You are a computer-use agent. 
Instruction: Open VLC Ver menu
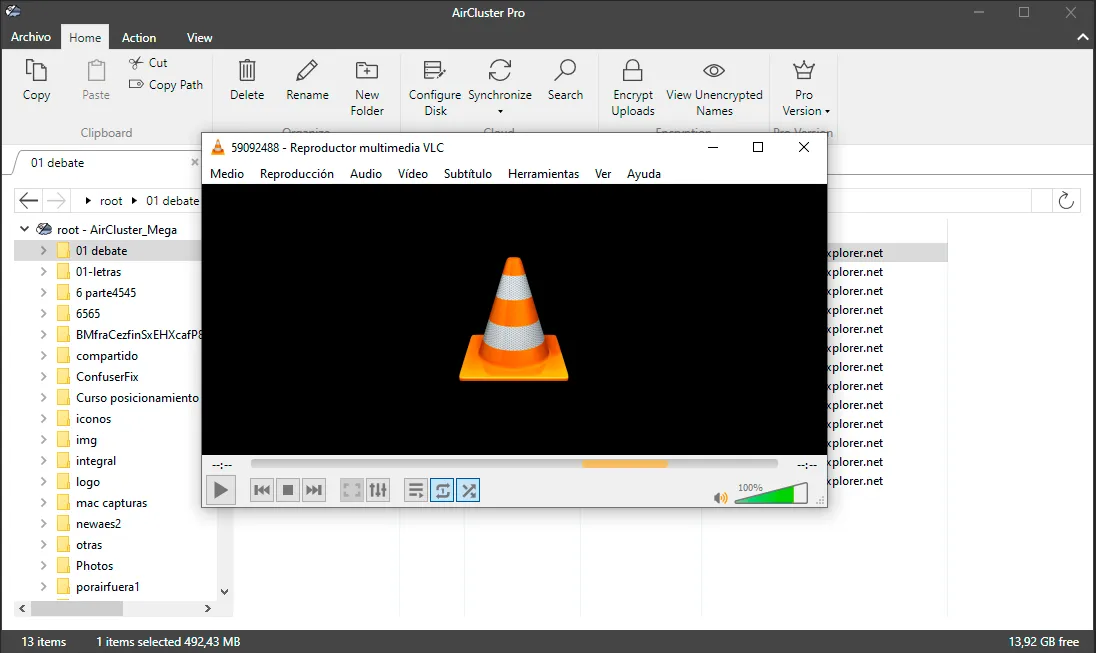tap(603, 174)
